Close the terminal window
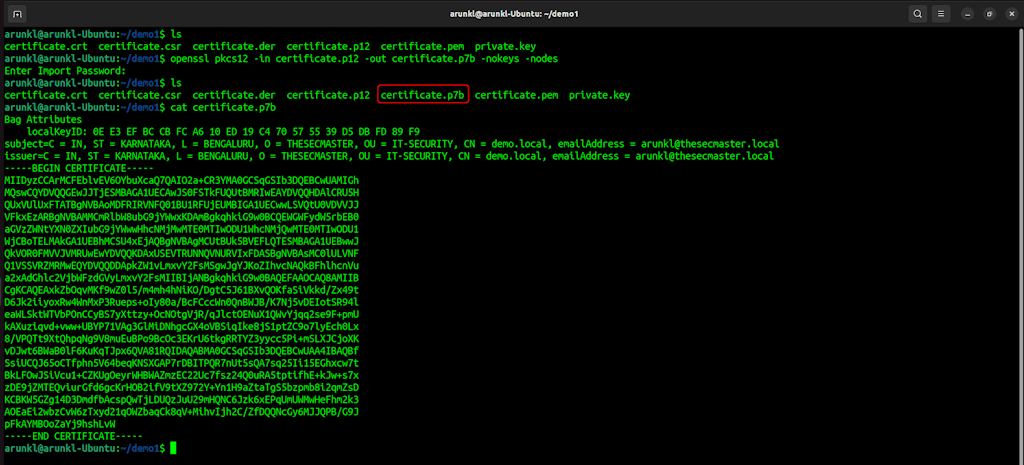Viewport: 1024px width, 465px height. pos(1011,14)
